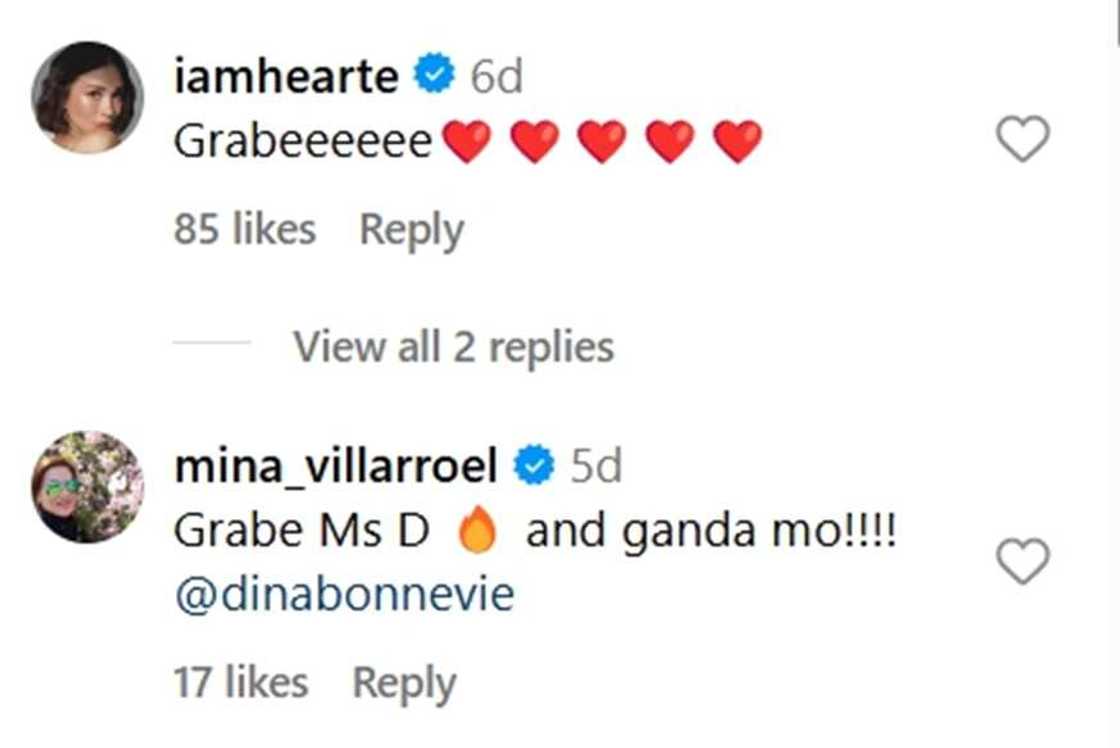Click the 6d timestamp on iamhearte's comment
Viewport: 1120px width, 748px height.
coord(496,76)
